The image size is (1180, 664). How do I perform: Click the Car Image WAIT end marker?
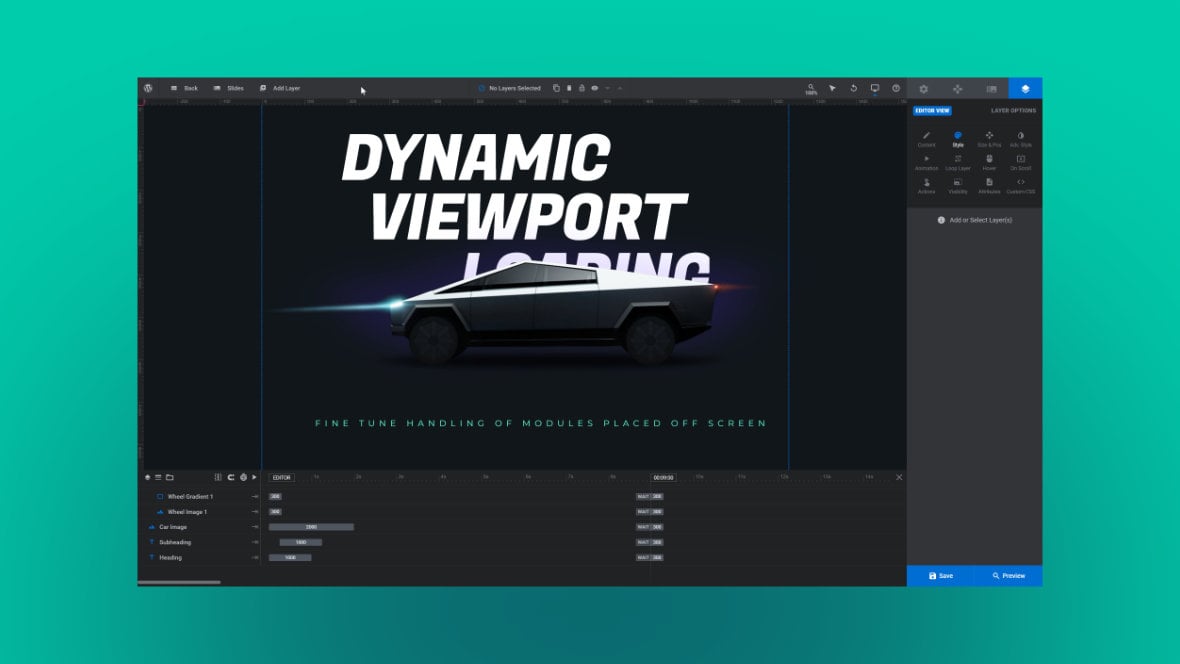tap(643, 527)
